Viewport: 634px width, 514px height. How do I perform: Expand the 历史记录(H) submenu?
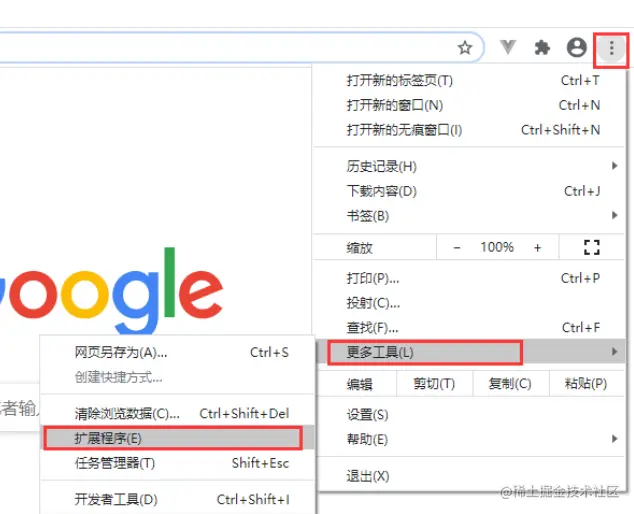[x=469, y=166]
